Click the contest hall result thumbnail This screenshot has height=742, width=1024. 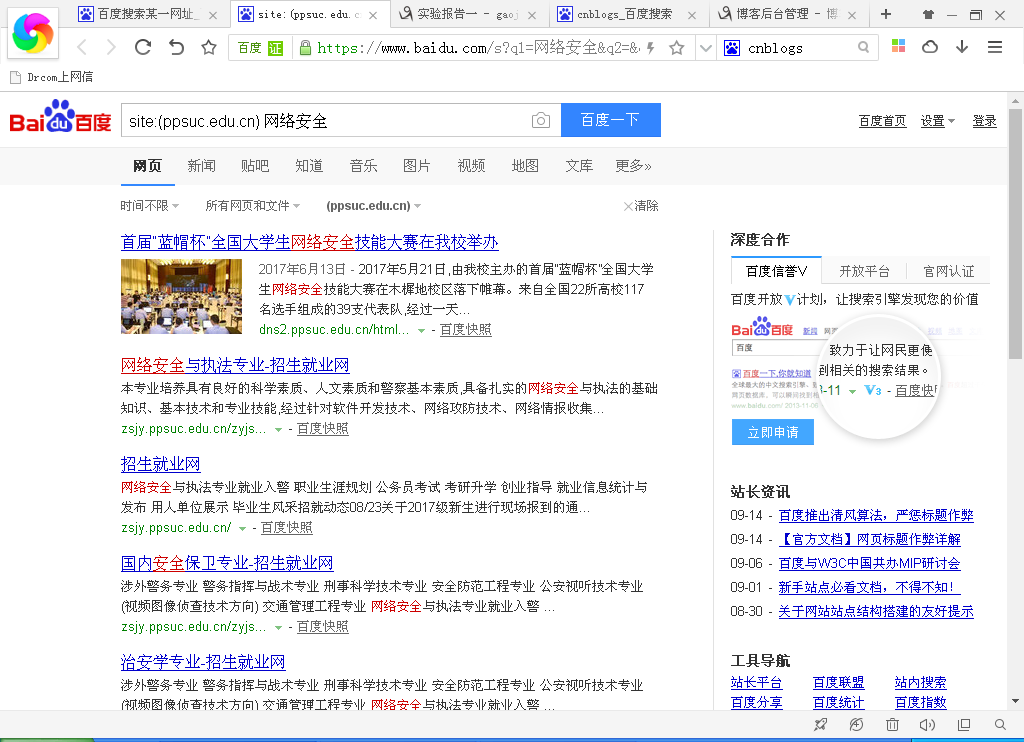click(x=182, y=297)
